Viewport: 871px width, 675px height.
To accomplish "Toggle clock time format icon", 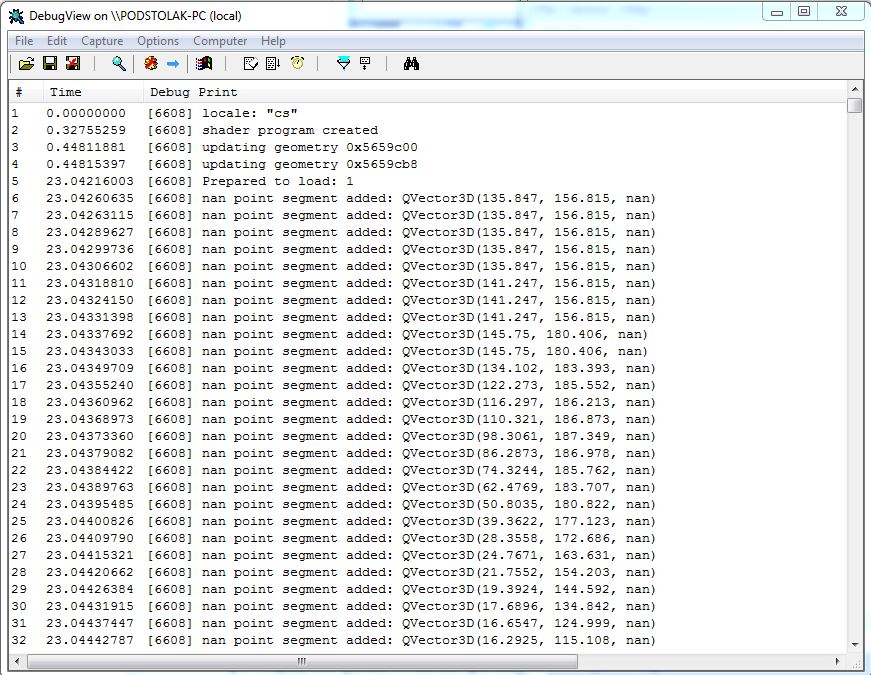I will (298, 63).
